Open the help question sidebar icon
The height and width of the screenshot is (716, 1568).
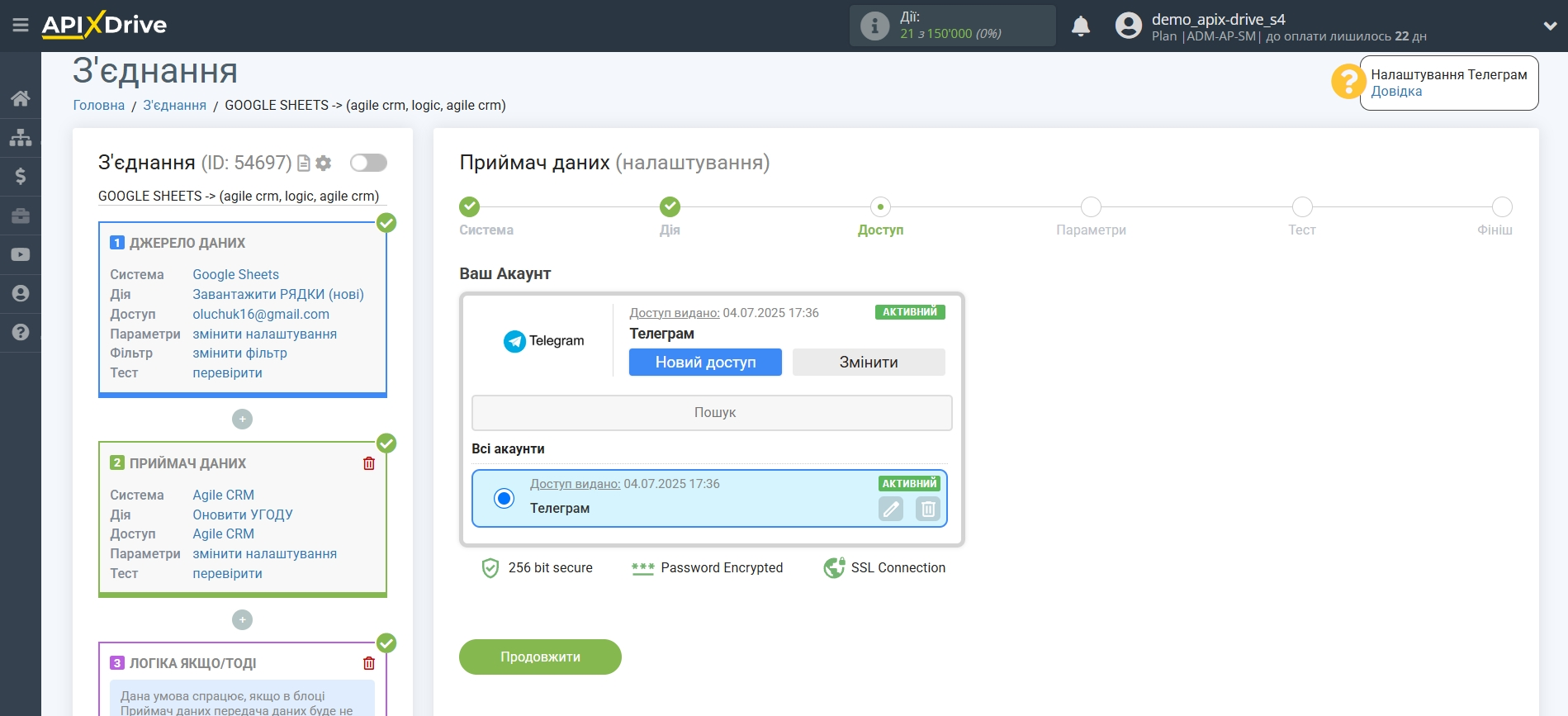click(21, 332)
